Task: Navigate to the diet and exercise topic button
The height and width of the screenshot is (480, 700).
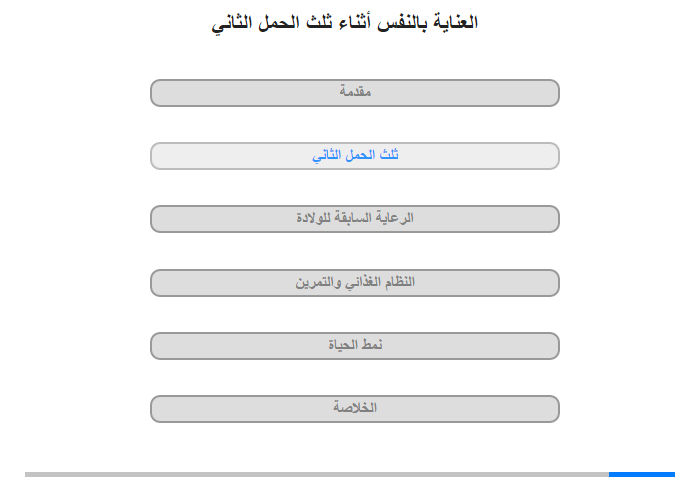Action: coord(354,283)
